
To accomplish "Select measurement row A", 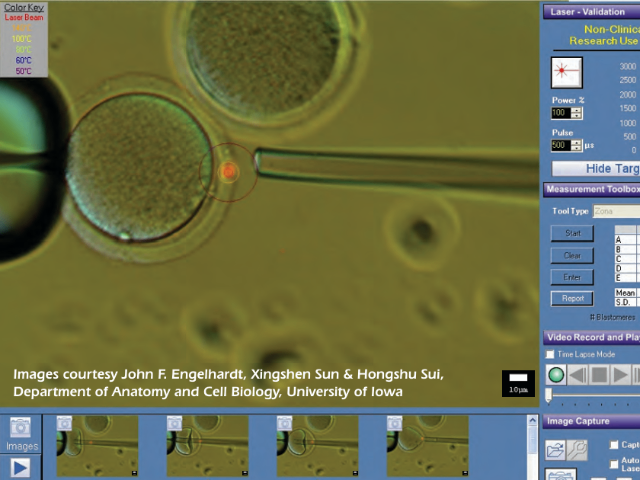I will (627, 240).
